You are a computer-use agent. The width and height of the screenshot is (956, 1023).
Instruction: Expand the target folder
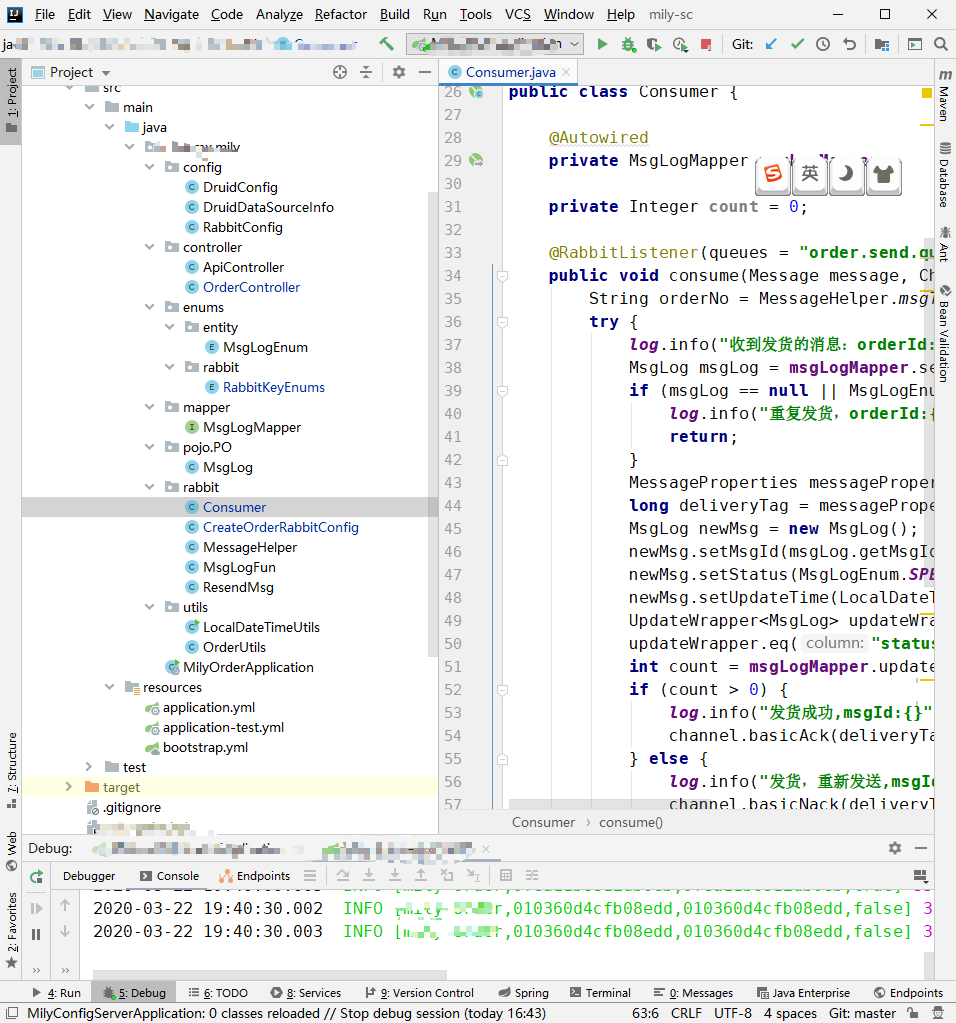pyautogui.click(x=69, y=787)
